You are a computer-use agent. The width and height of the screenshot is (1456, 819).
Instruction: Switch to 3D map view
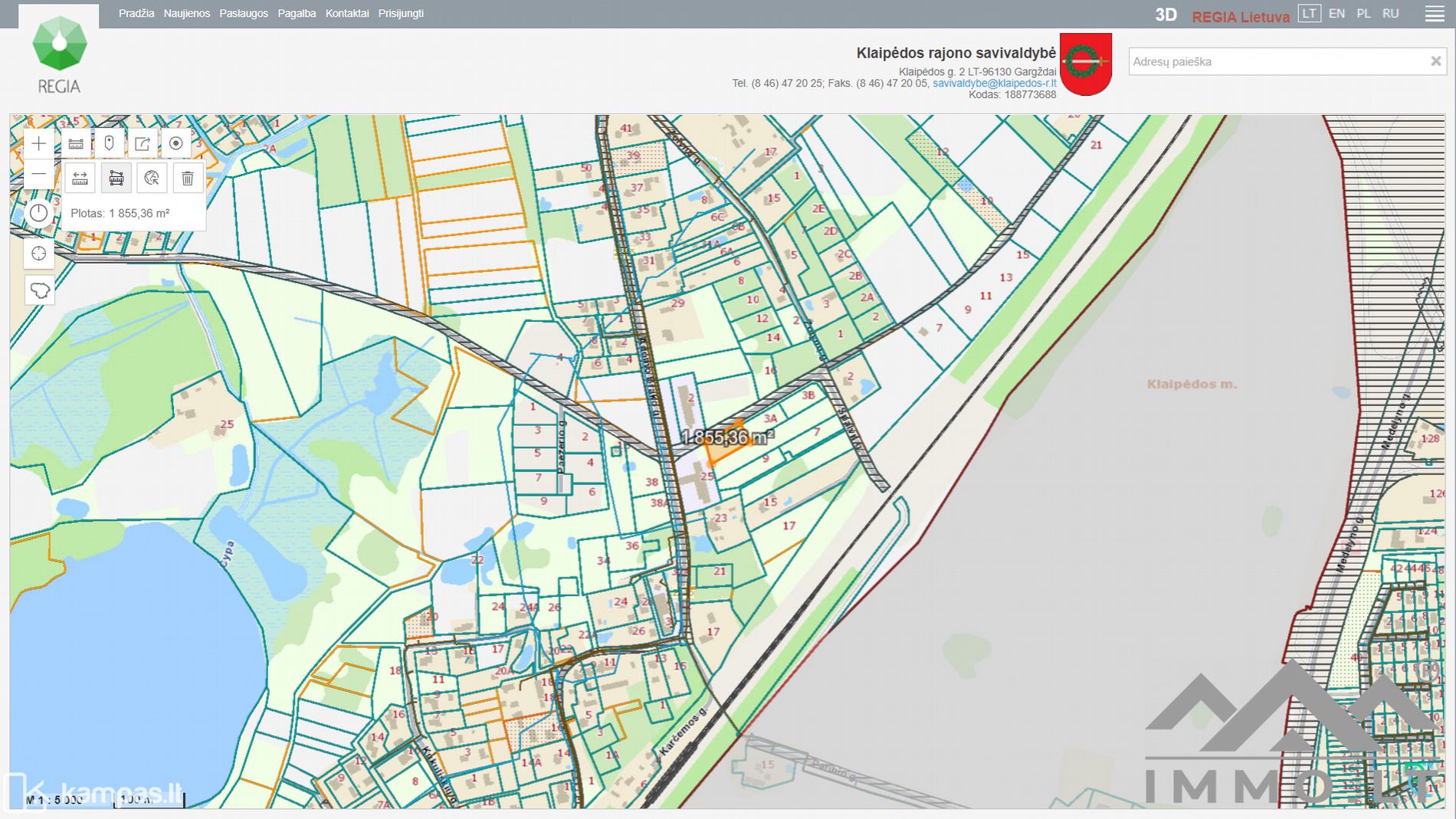(x=1166, y=15)
